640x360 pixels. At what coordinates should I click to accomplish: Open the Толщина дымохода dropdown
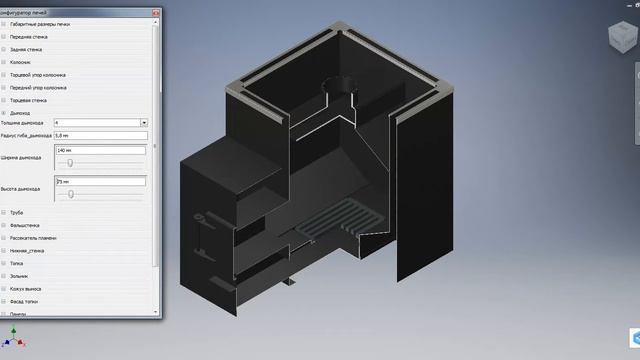point(144,122)
